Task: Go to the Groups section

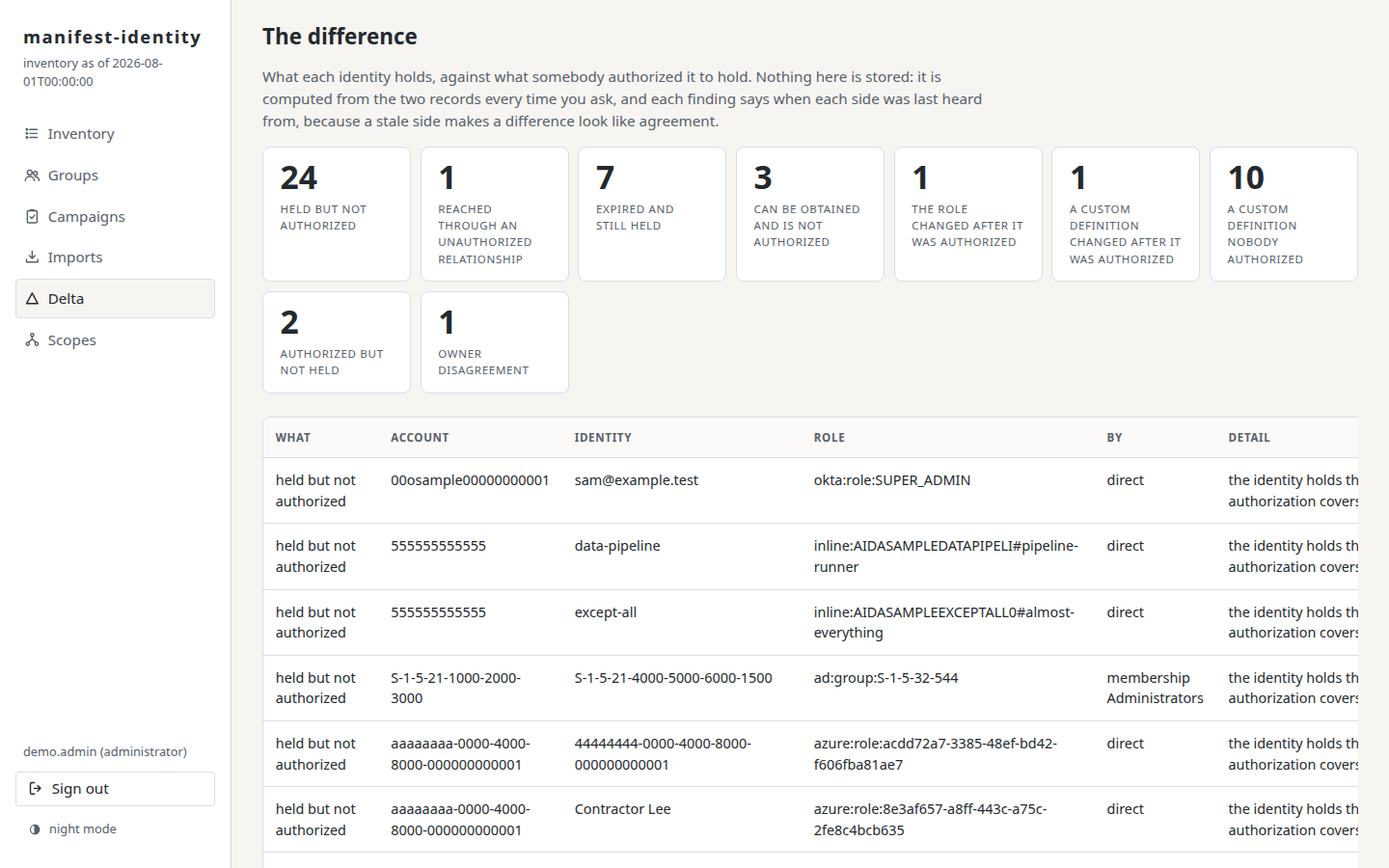Action: click(115, 176)
